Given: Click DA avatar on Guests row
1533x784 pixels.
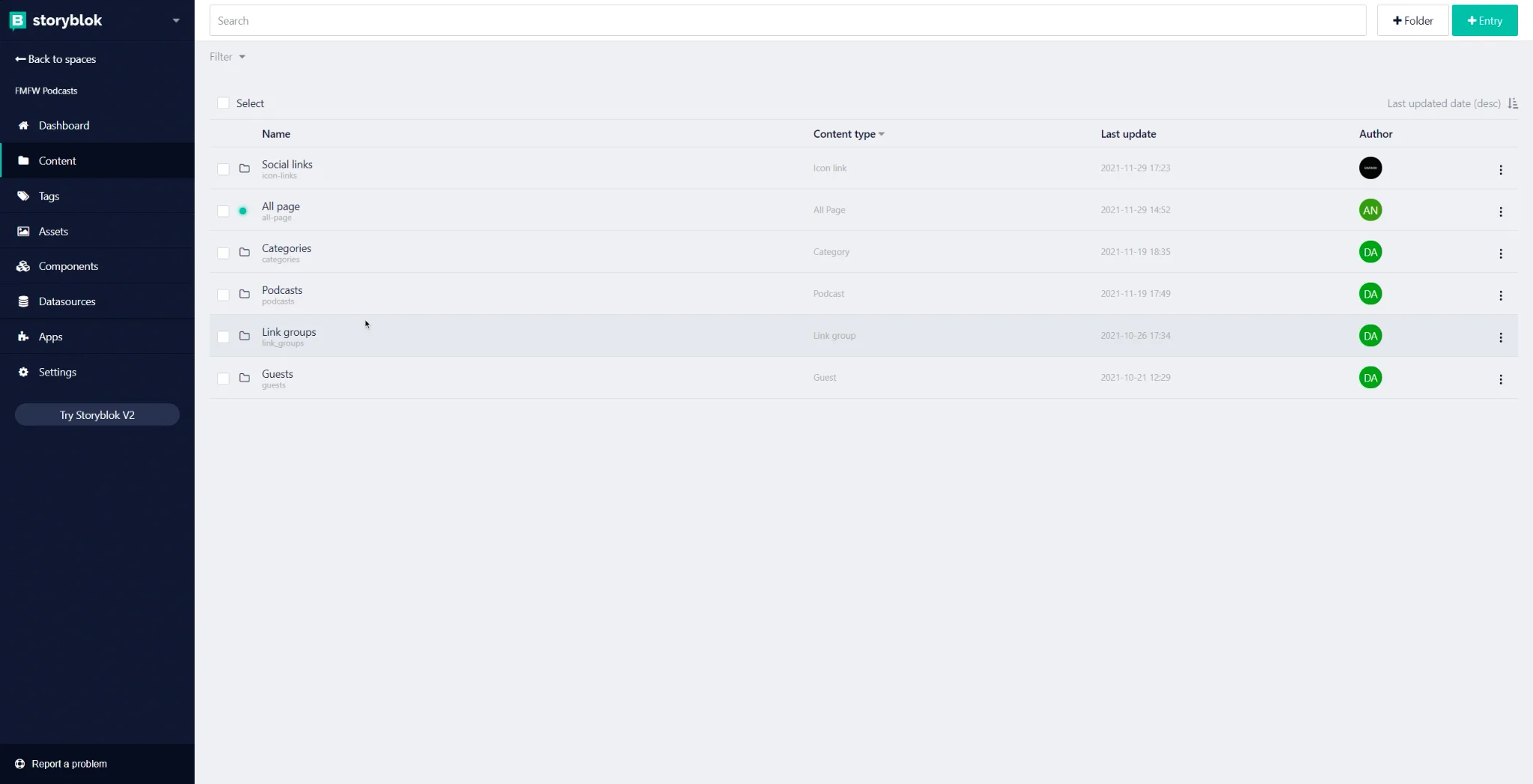Looking at the screenshot, I should (x=1370, y=377).
